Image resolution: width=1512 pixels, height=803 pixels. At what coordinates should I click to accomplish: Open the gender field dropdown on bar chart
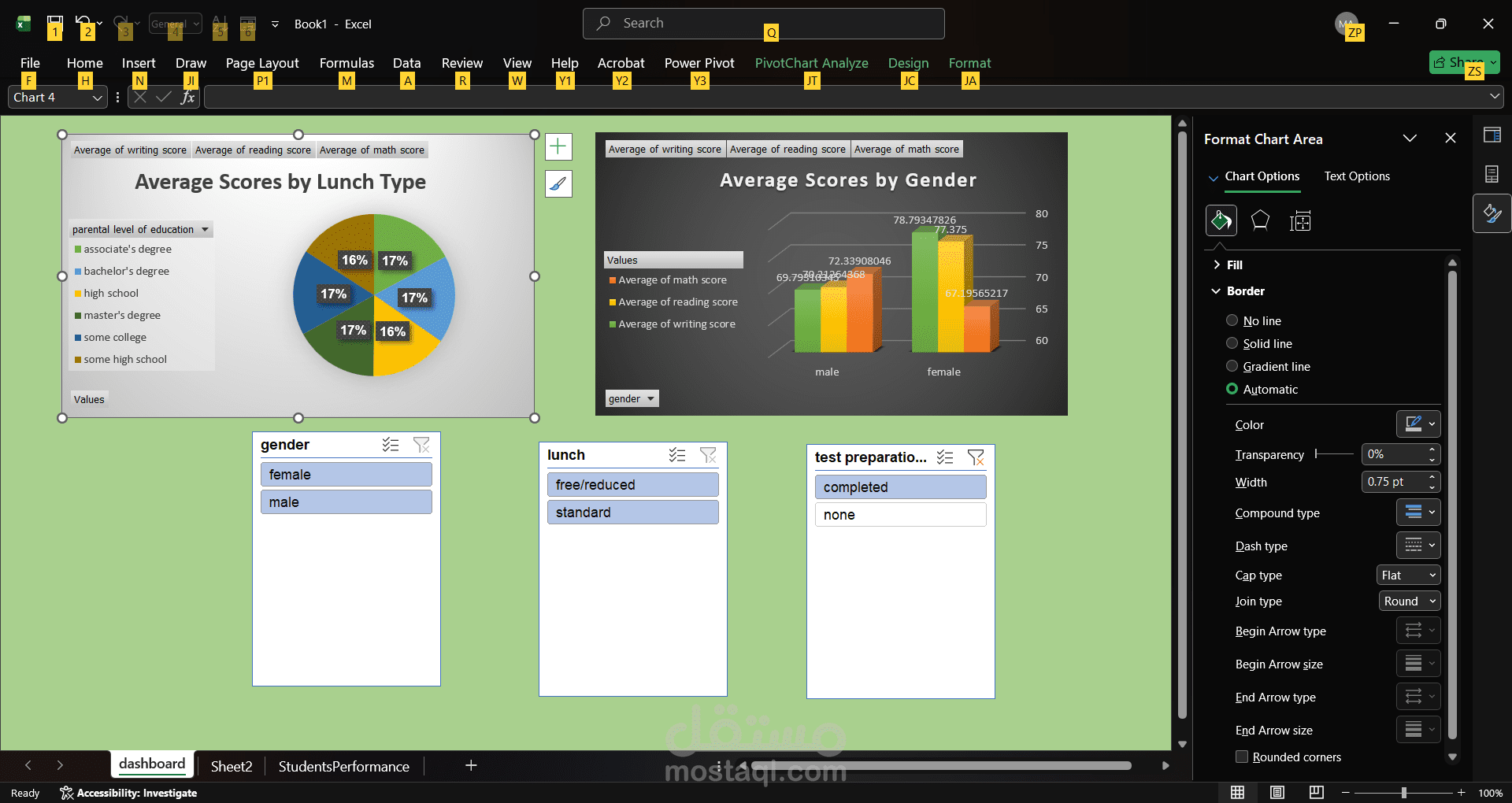(649, 398)
